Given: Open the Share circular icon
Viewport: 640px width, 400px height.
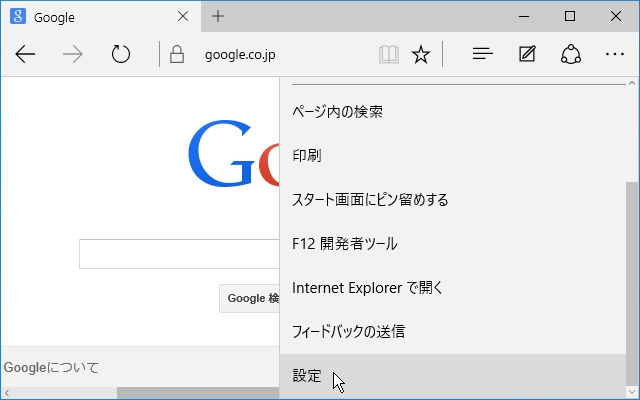Looking at the screenshot, I should 571,54.
